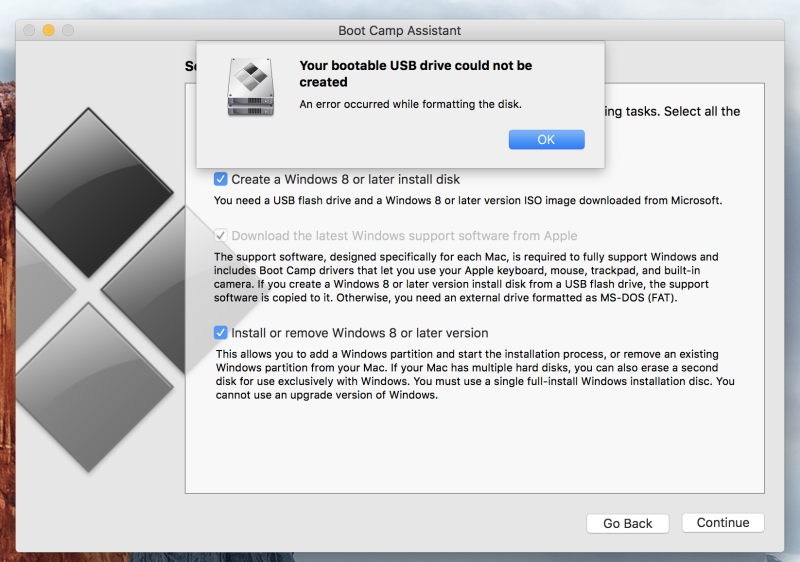Viewport: 800px width, 562px height.
Task: Click the Boot Camp Assistant window title
Action: [399, 31]
